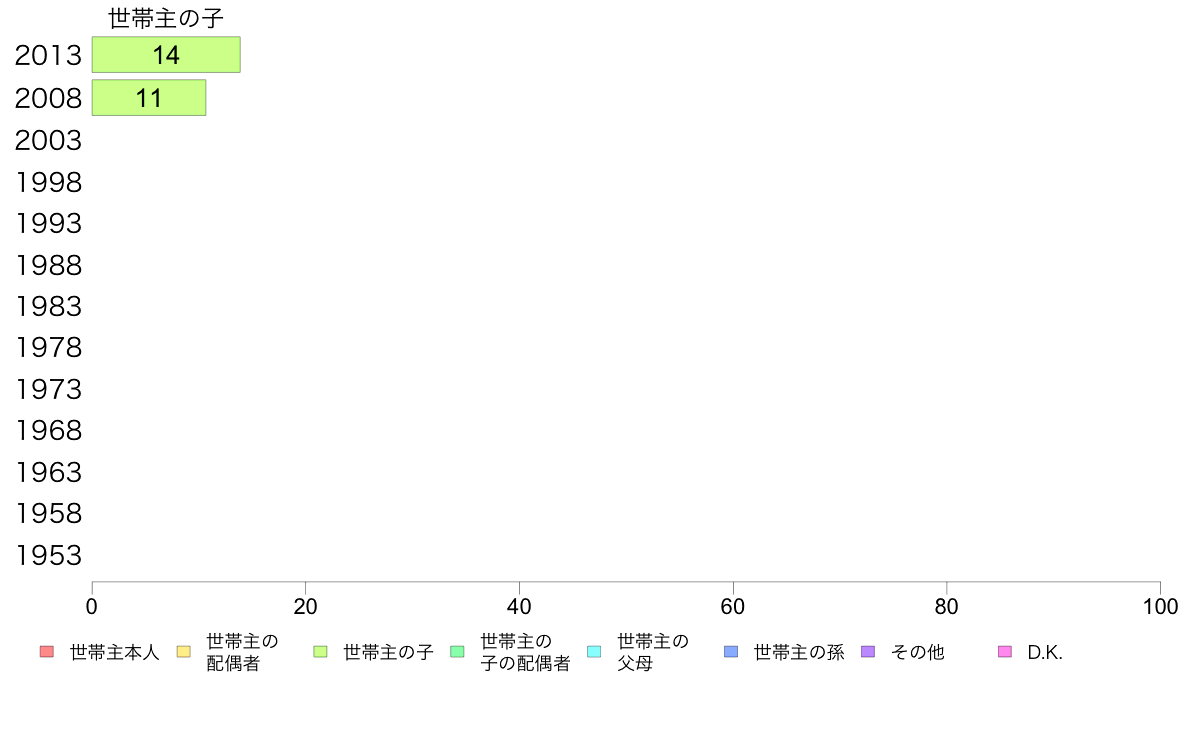Select the 2013 bar showing 14
1188x736 pixels.
(x=166, y=55)
